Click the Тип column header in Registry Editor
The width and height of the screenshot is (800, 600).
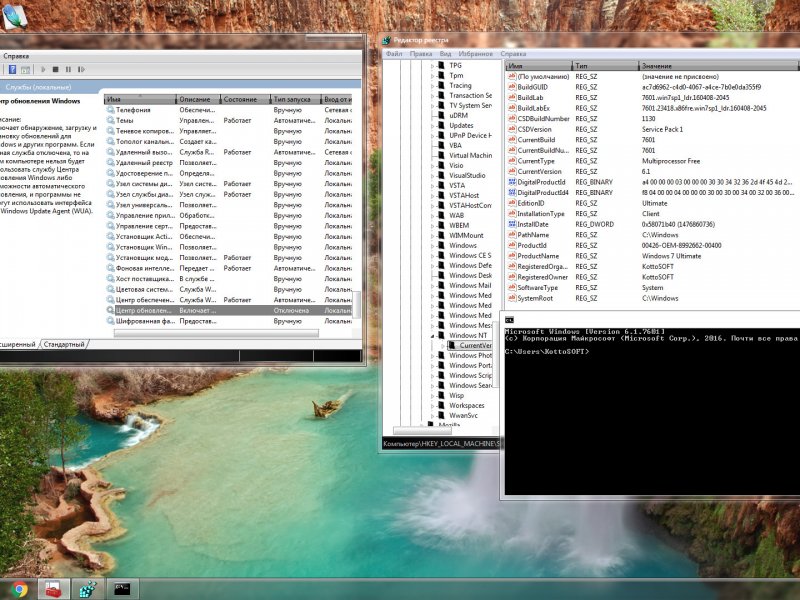[605, 66]
